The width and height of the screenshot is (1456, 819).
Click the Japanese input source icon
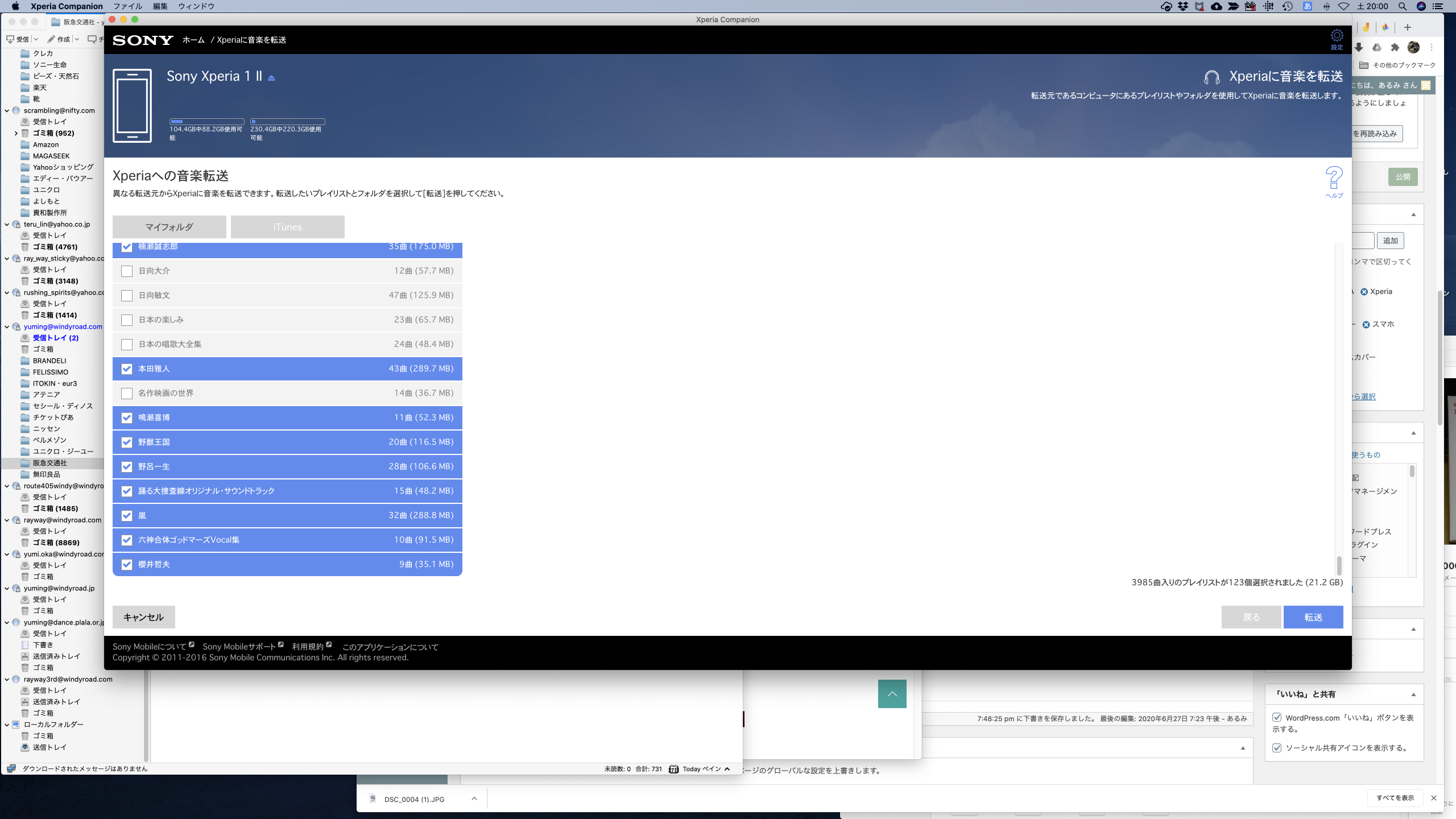click(1308, 6)
